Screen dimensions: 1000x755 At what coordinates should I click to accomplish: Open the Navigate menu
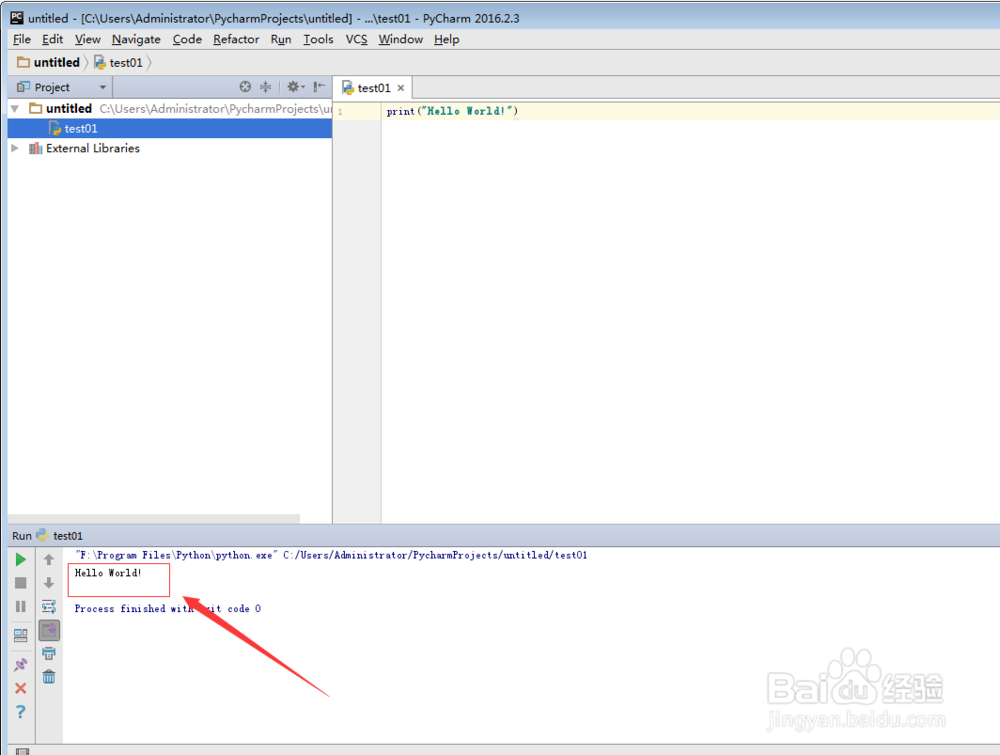click(x=136, y=40)
